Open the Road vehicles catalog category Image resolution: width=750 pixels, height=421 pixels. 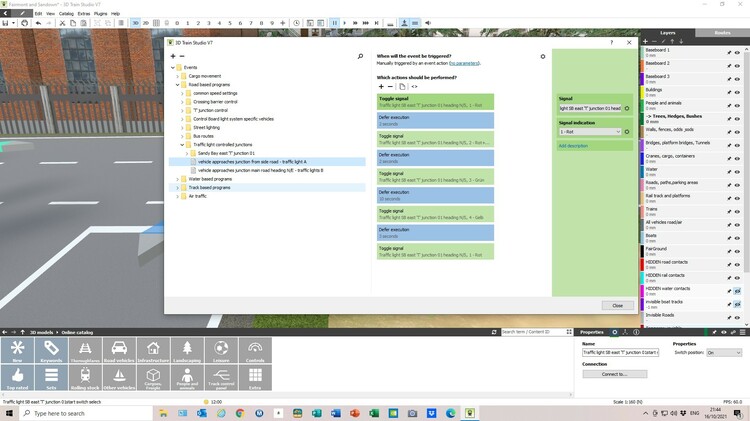(119, 350)
